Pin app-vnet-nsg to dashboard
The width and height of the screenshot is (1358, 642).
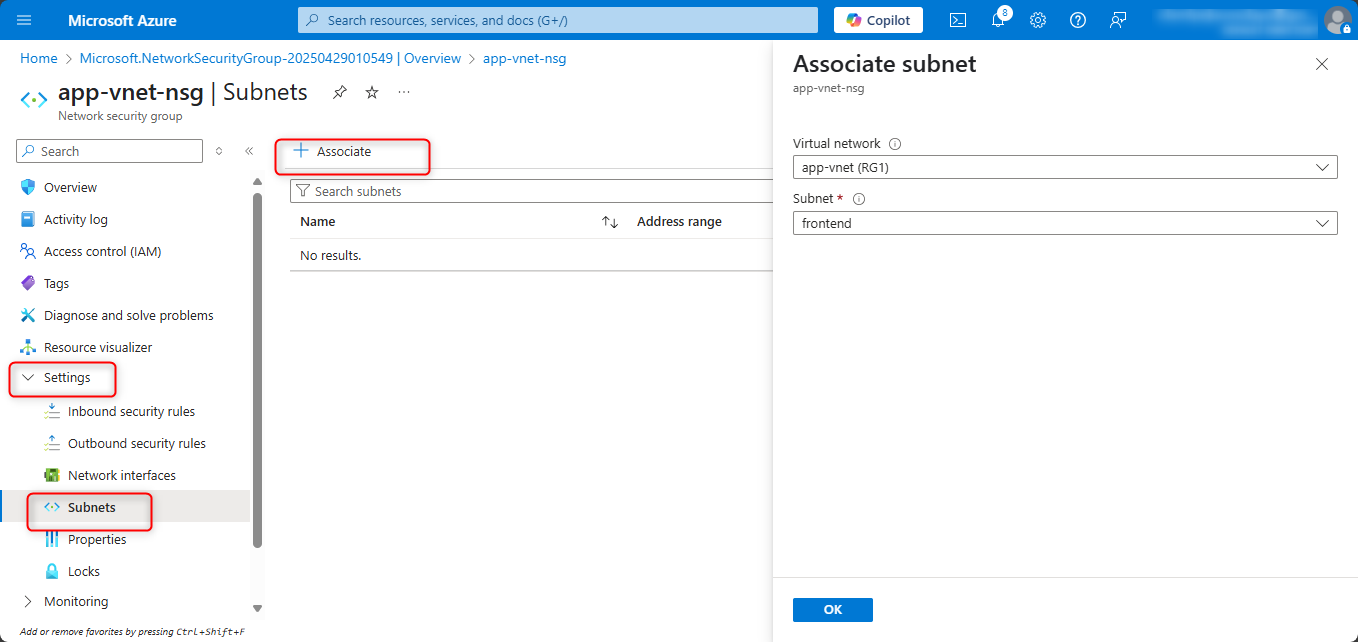point(340,92)
